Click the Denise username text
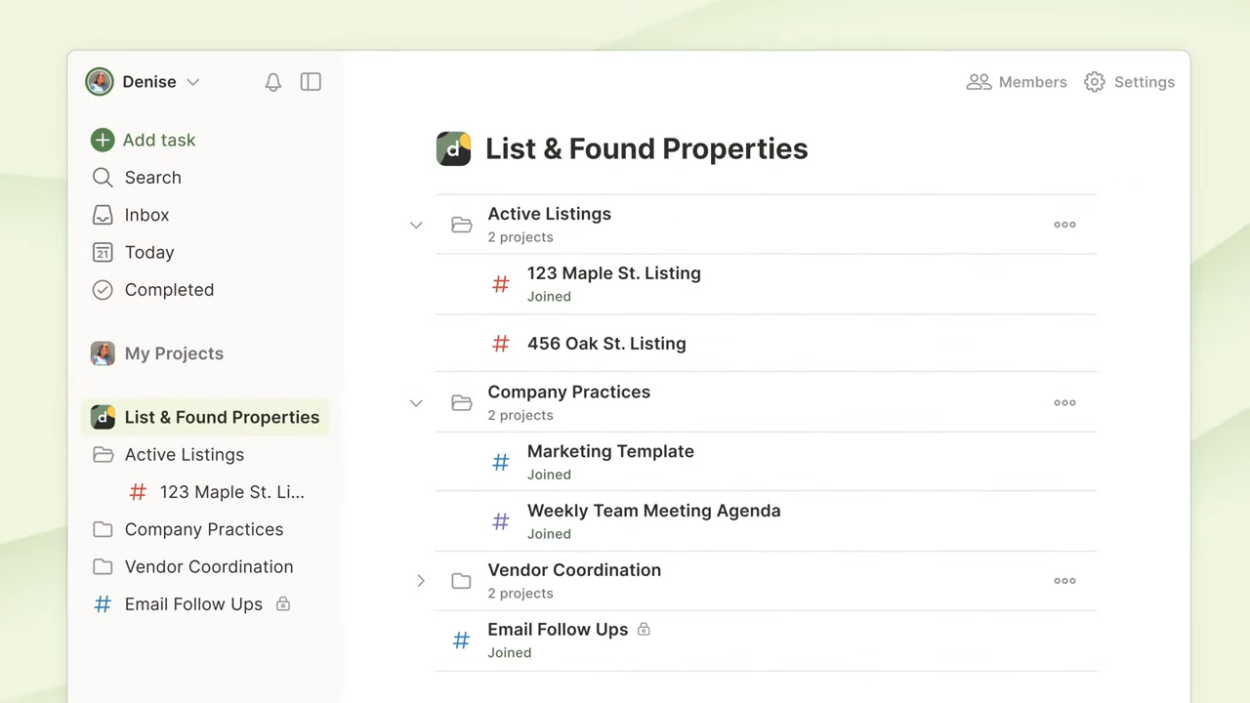 [x=149, y=82]
